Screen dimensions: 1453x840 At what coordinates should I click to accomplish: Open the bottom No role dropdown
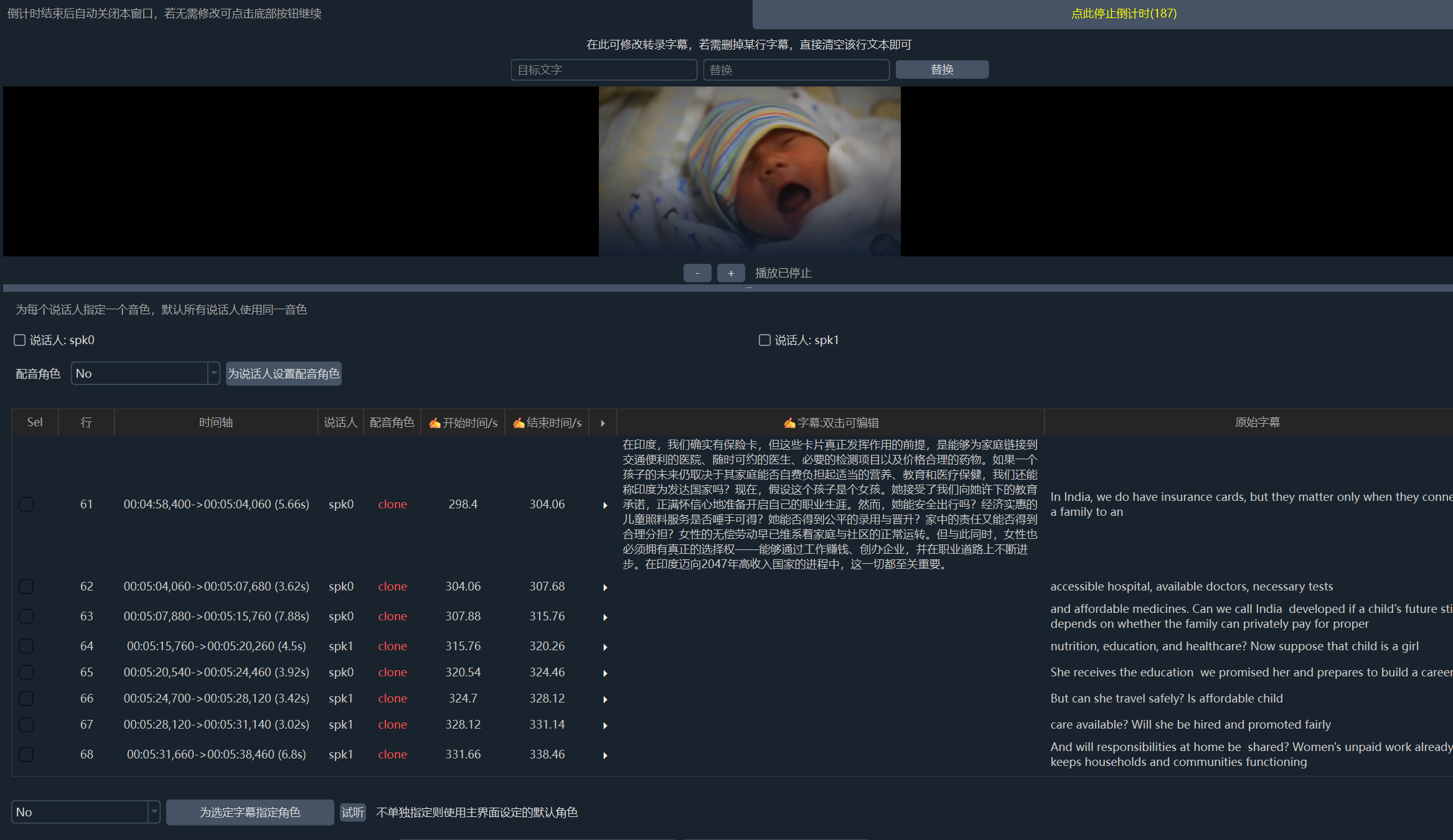pos(86,812)
